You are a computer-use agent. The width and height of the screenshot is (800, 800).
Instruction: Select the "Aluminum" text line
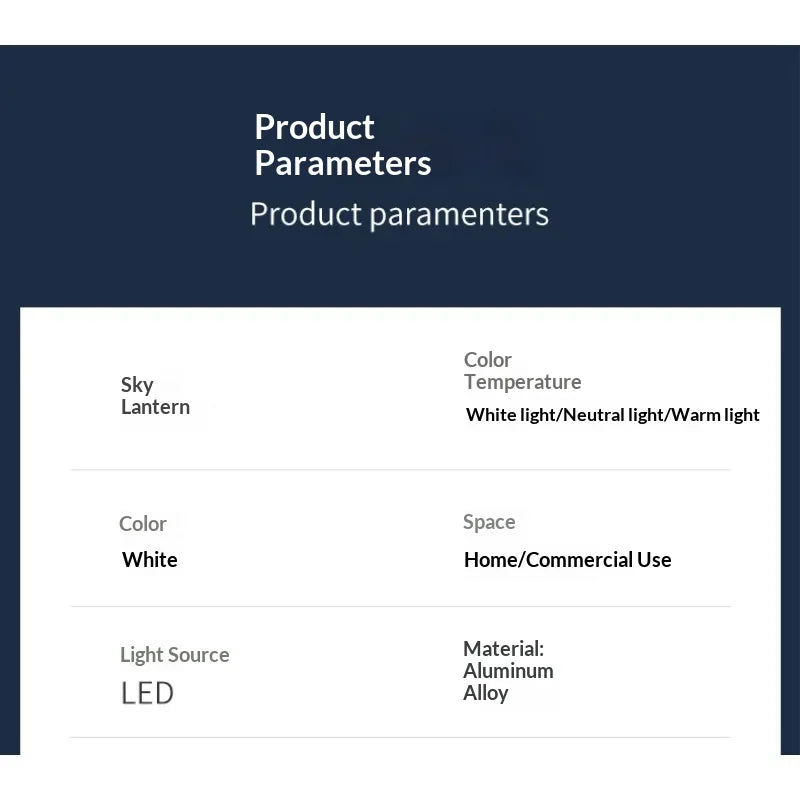tap(508, 671)
